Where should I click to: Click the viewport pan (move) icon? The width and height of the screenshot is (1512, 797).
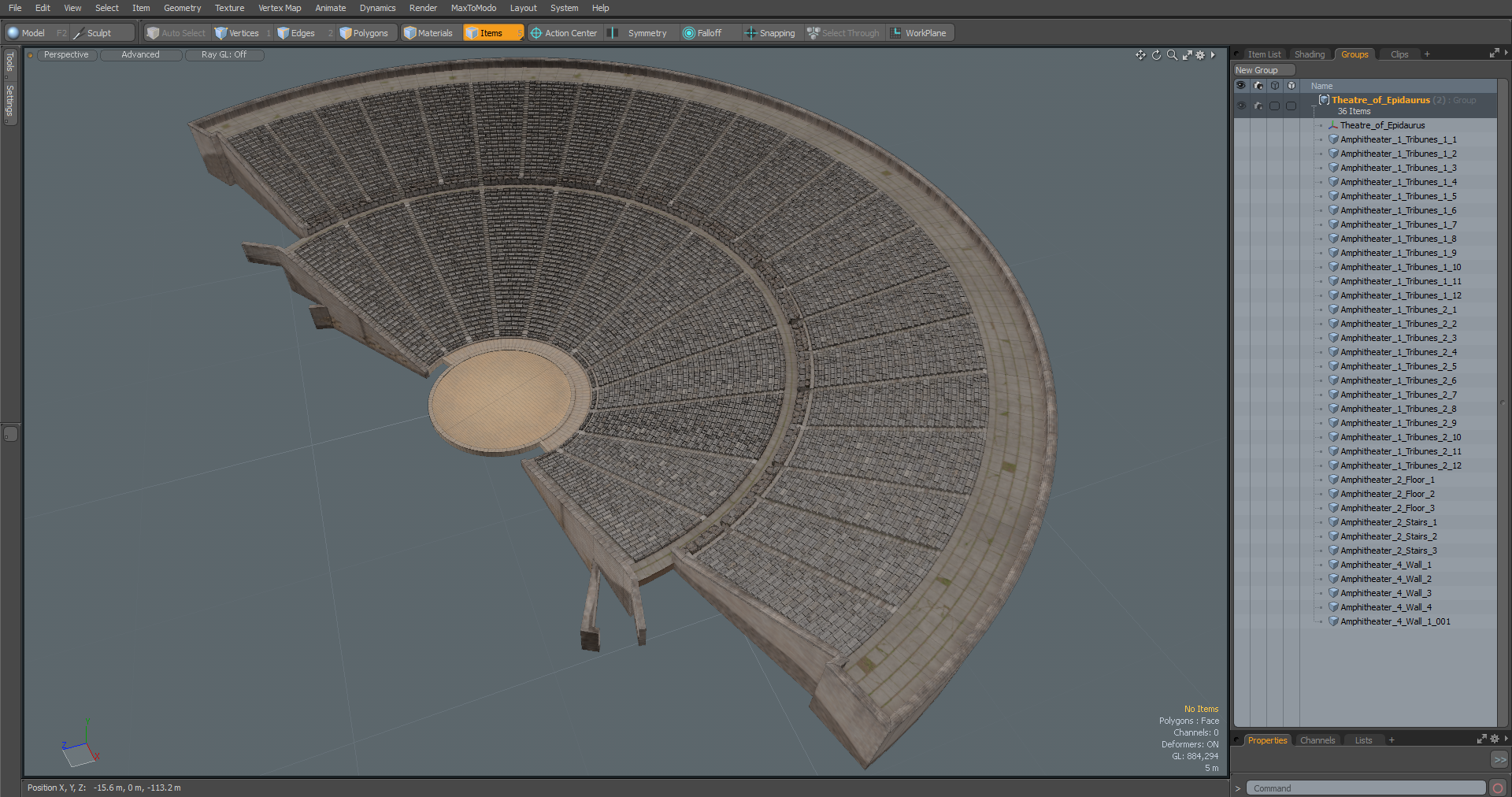(x=1140, y=55)
